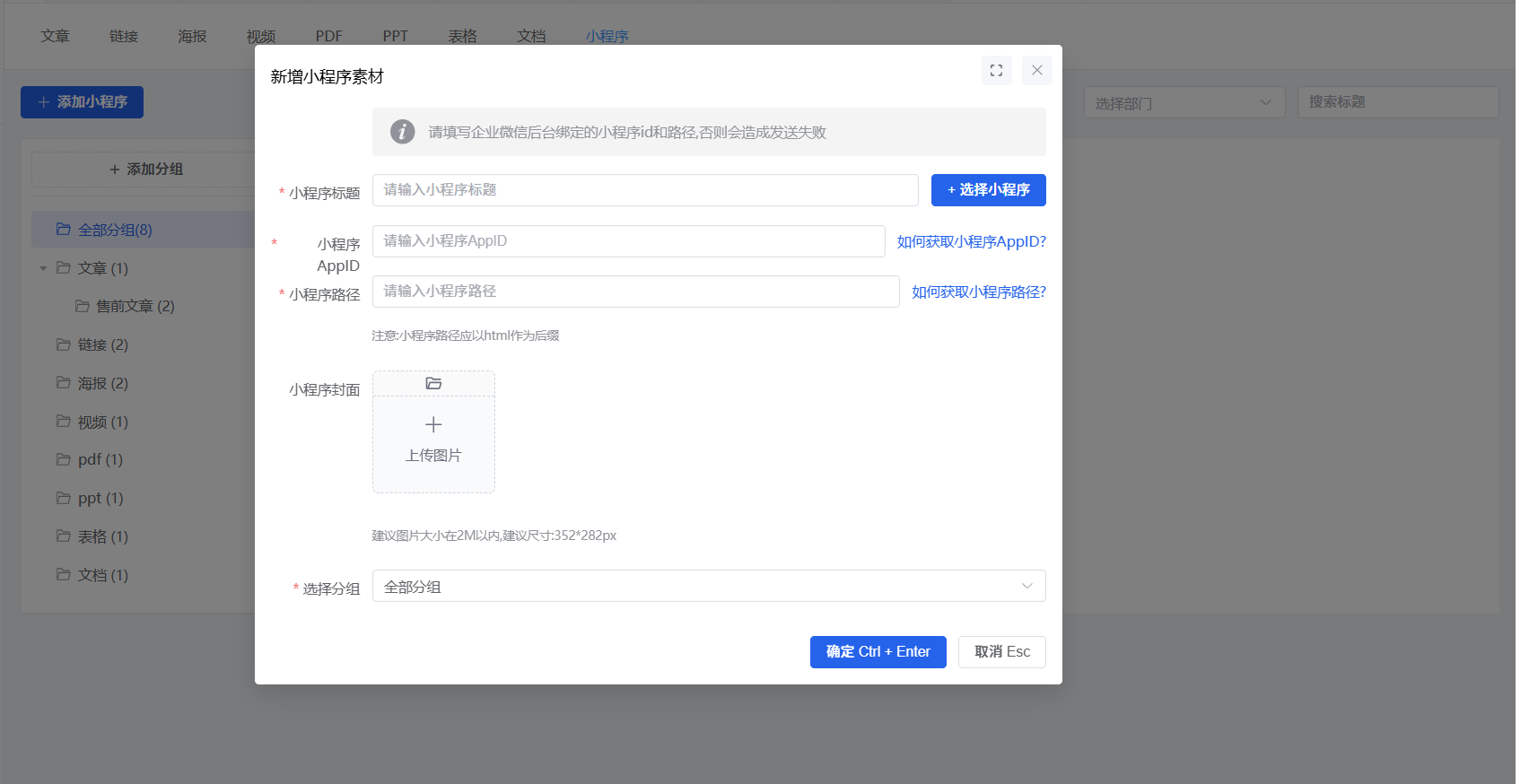
Task: Click the folder icon beside 全部分组(8)
Action: click(x=64, y=230)
